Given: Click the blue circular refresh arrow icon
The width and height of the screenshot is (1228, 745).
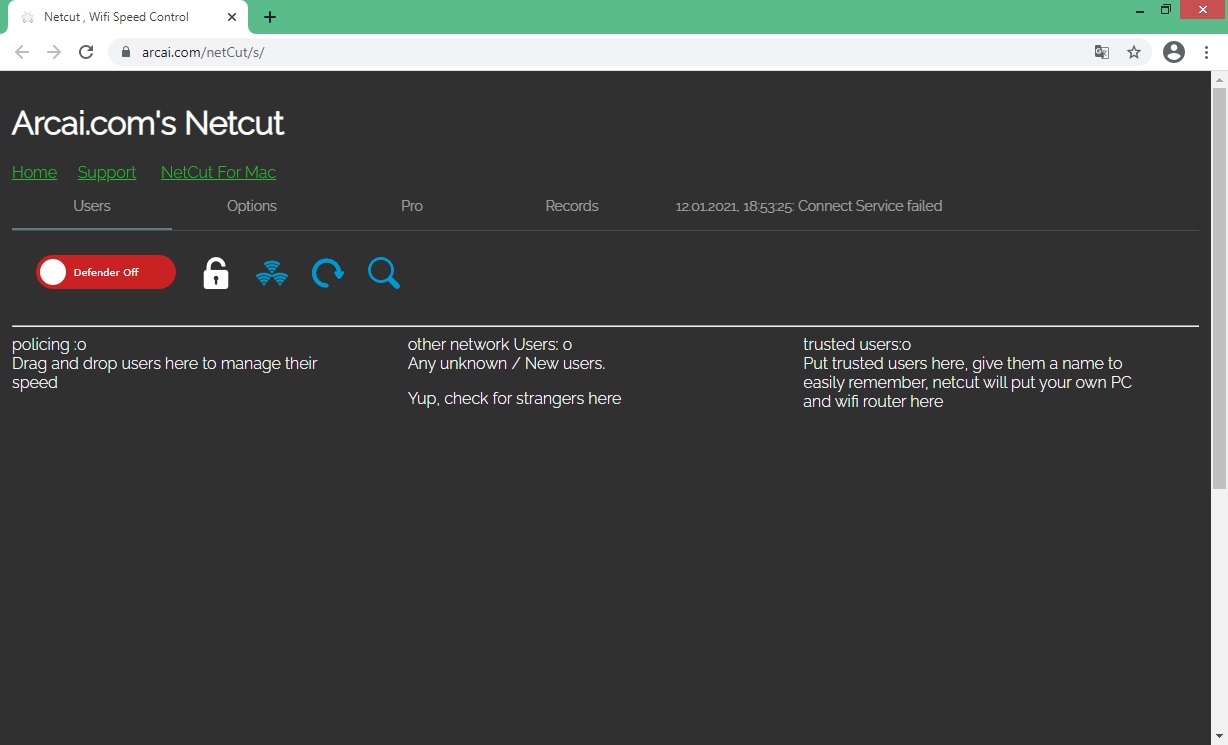Looking at the screenshot, I should coord(327,273).
